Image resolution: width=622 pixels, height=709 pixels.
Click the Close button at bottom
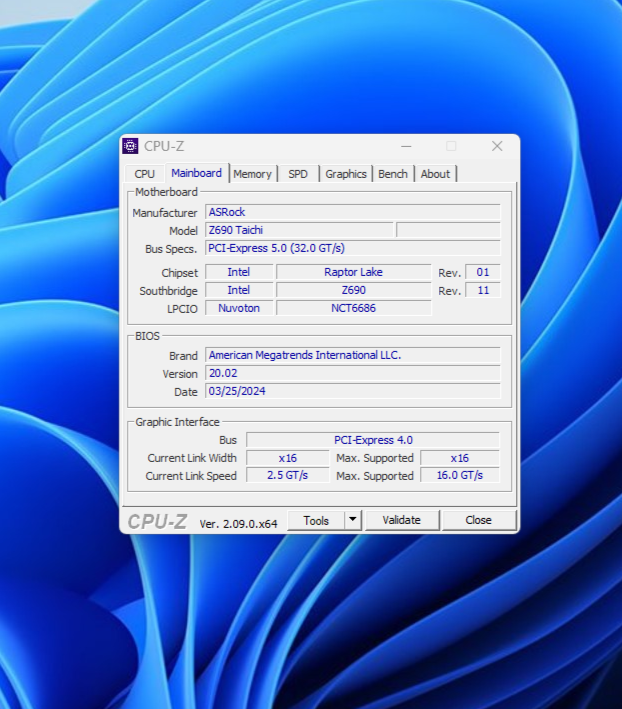479,520
